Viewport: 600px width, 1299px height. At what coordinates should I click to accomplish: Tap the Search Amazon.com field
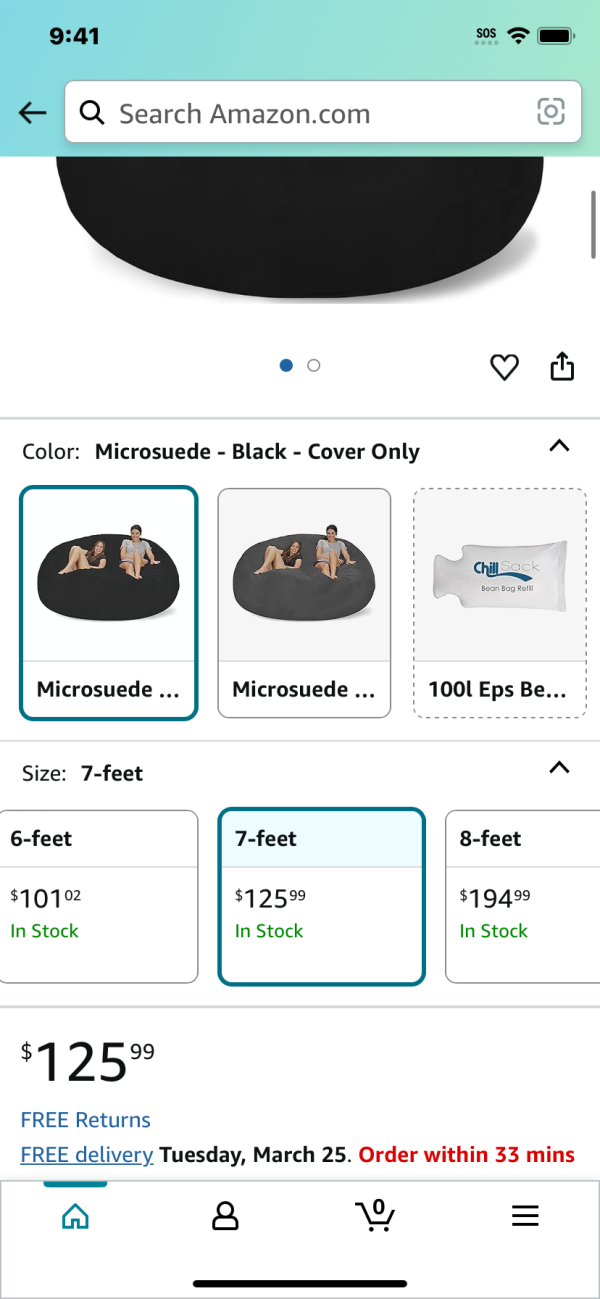click(320, 113)
